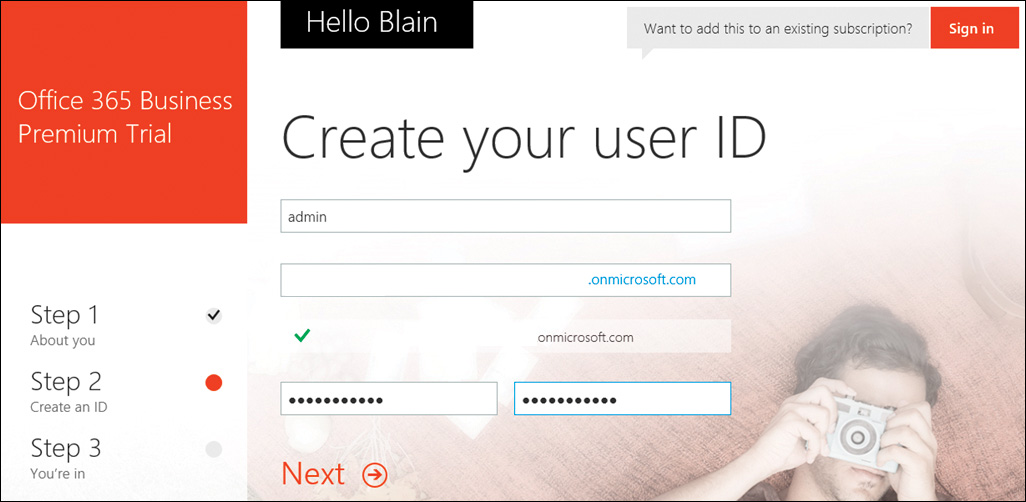Click the Hello Blain banner
The height and width of the screenshot is (502, 1026).
[x=377, y=25]
